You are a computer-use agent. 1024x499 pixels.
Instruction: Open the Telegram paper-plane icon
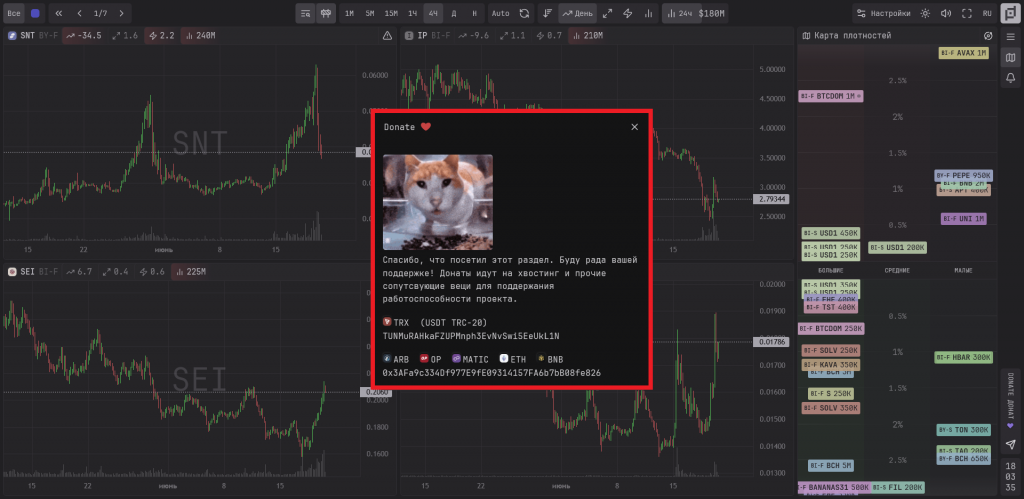1010,444
